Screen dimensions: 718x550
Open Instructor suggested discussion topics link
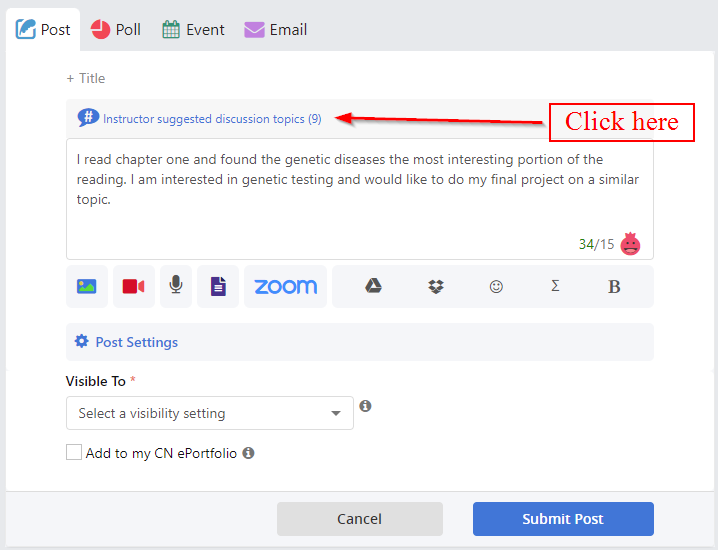pos(212,119)
